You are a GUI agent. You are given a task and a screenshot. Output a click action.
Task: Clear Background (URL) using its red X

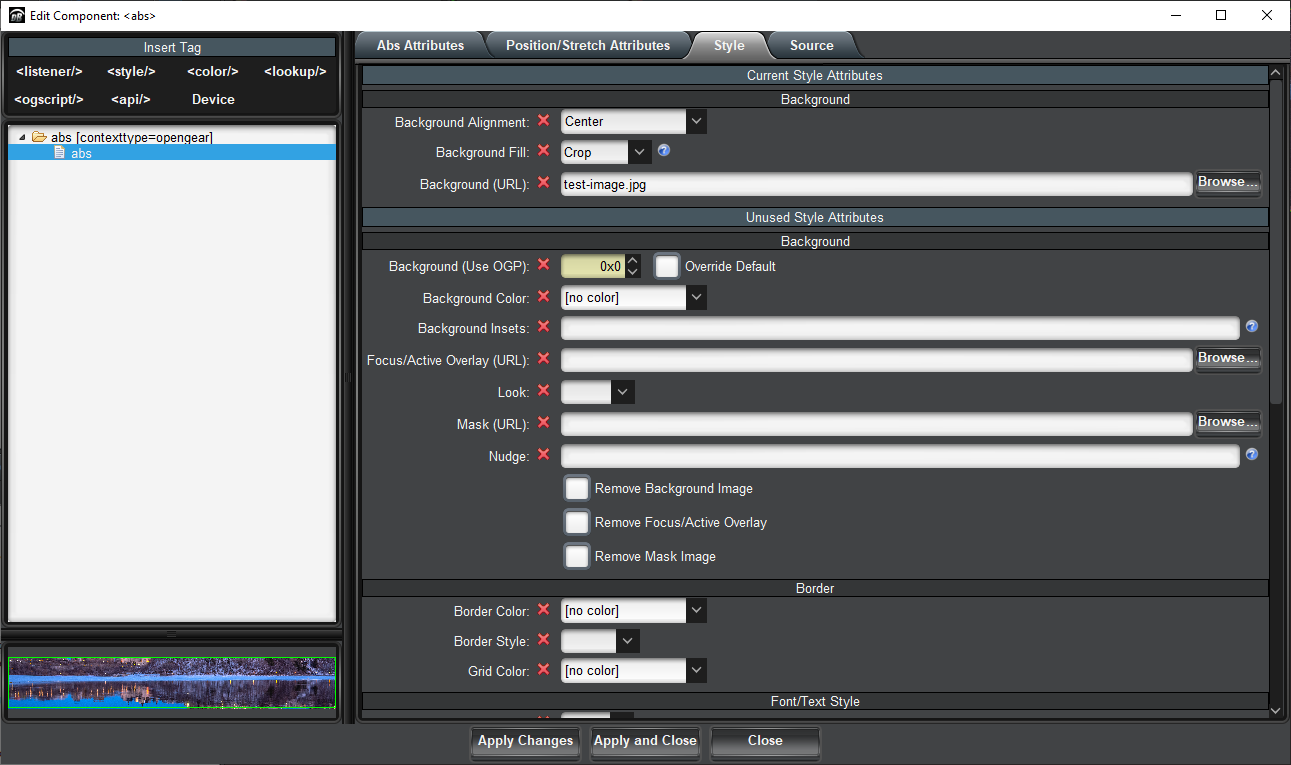click(544, 183)
